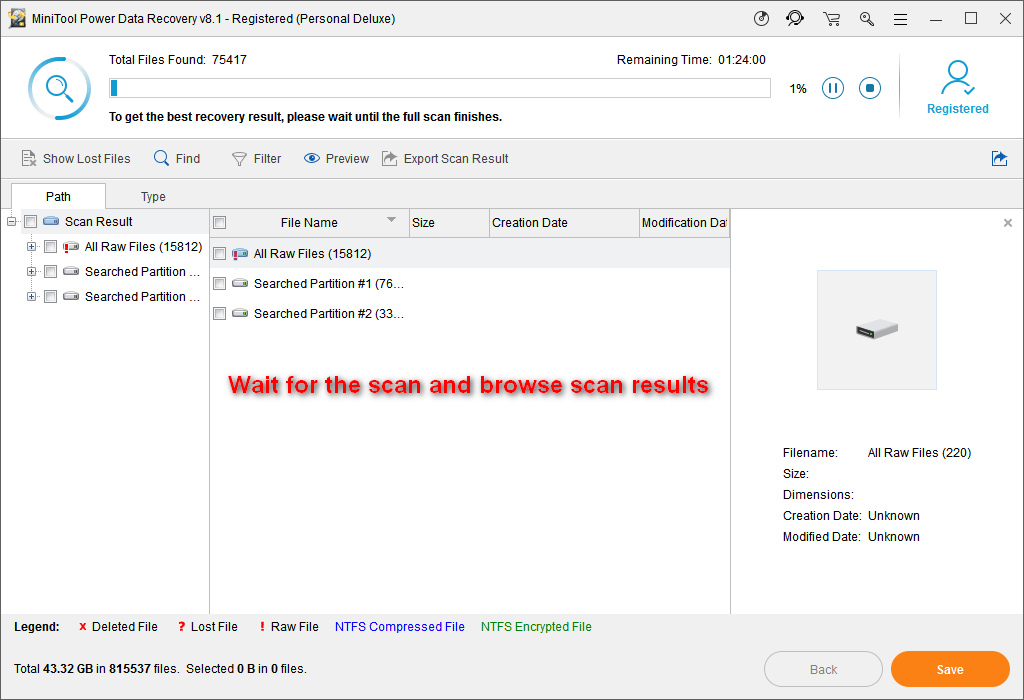The width and height of the screenshot is (1024, 700).
Task: Select Searched Partition #1 row in list
Action: (x=470, y=283)
